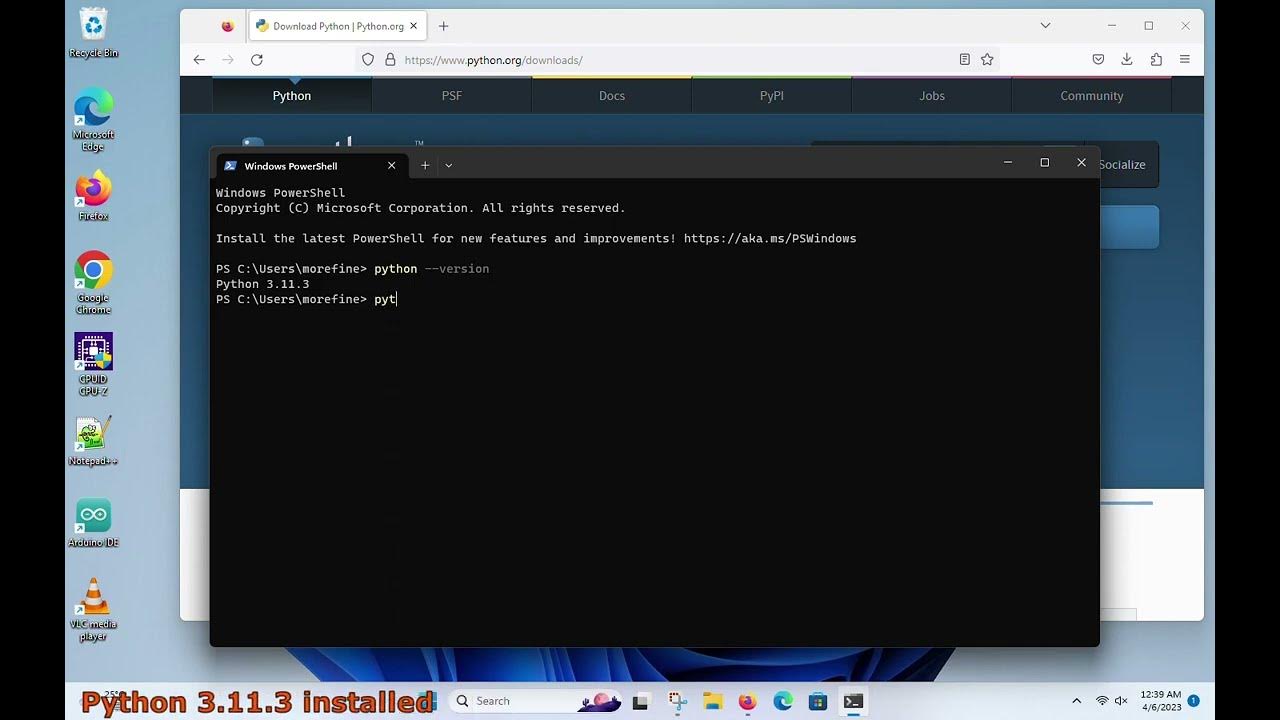Open Task View from the taskbar
1280x720 pixels.
point(641,701)
